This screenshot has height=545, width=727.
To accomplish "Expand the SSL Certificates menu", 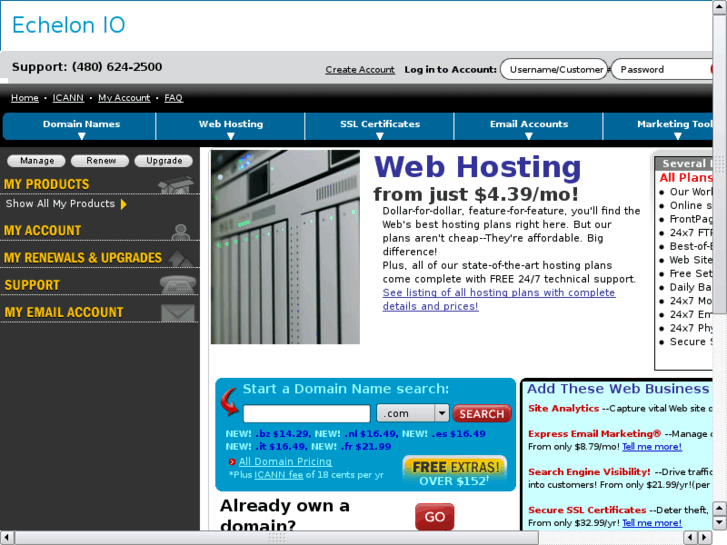I will [380, 127].
